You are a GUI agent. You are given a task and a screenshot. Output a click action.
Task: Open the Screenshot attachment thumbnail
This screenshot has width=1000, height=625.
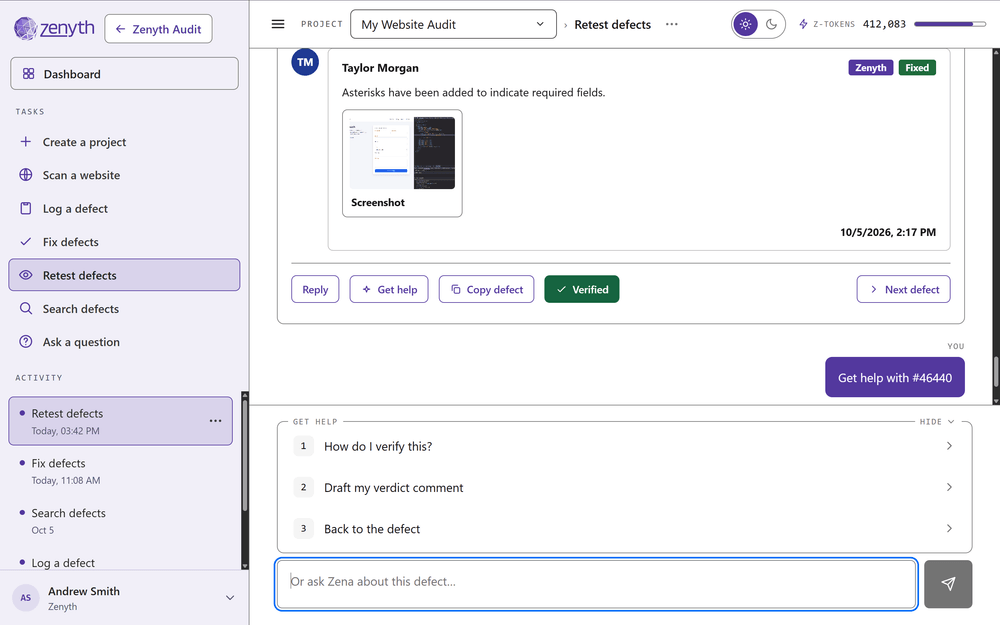(x=402, y=163)
